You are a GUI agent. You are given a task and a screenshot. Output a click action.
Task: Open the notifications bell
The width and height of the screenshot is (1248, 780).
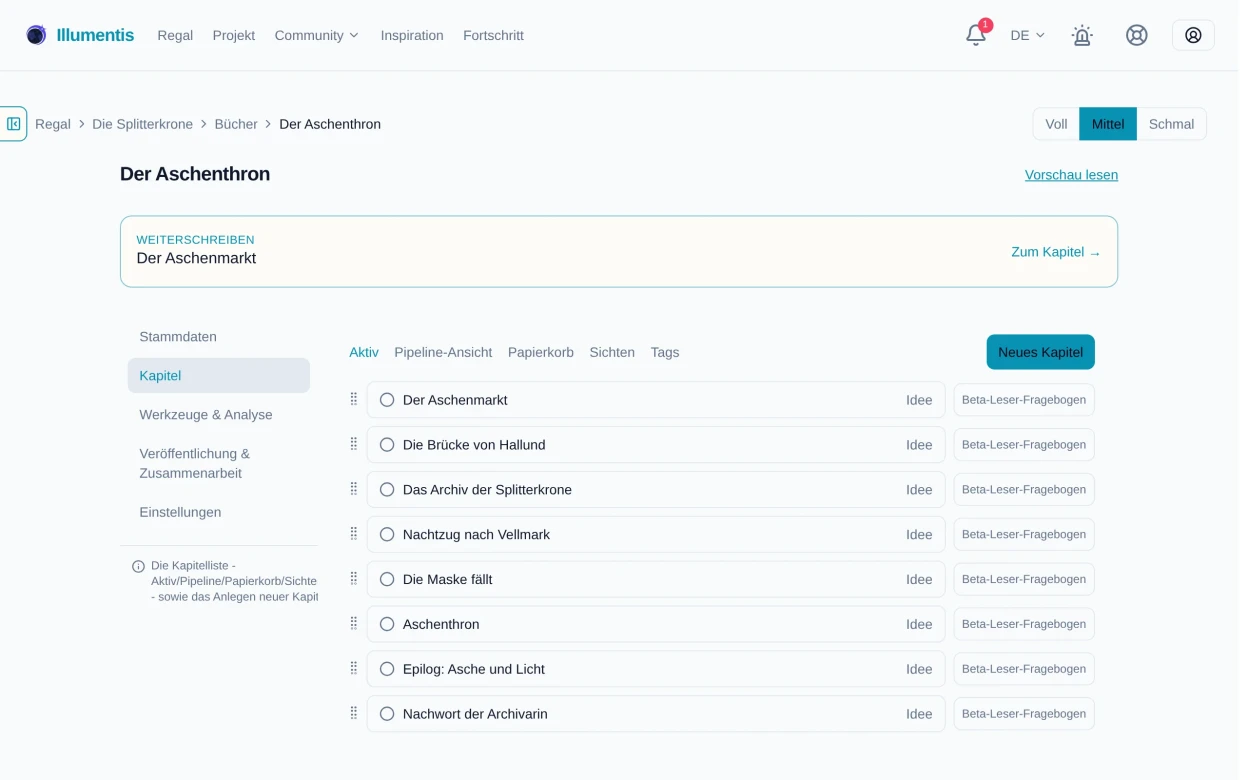(976, 35)
